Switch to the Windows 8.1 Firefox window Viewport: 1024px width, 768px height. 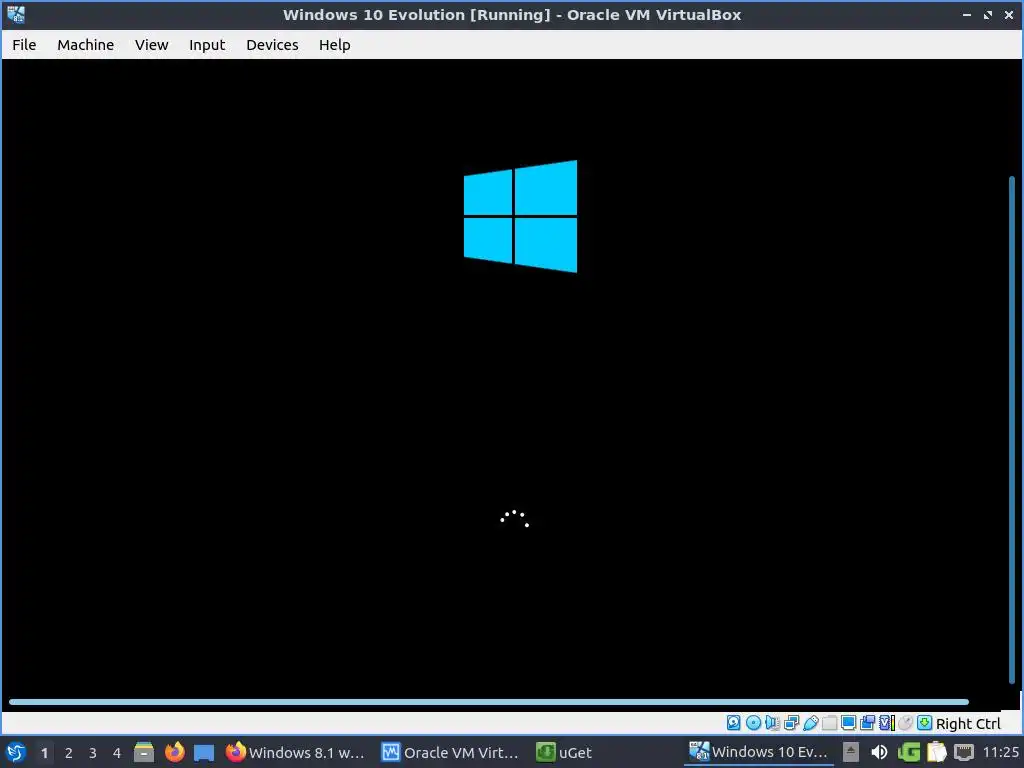point(295,752)
